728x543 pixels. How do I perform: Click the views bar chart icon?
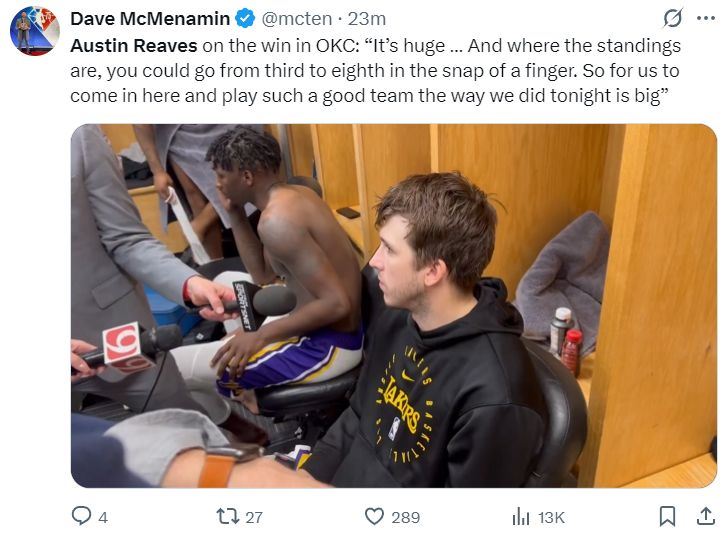[x=521, y=517]
